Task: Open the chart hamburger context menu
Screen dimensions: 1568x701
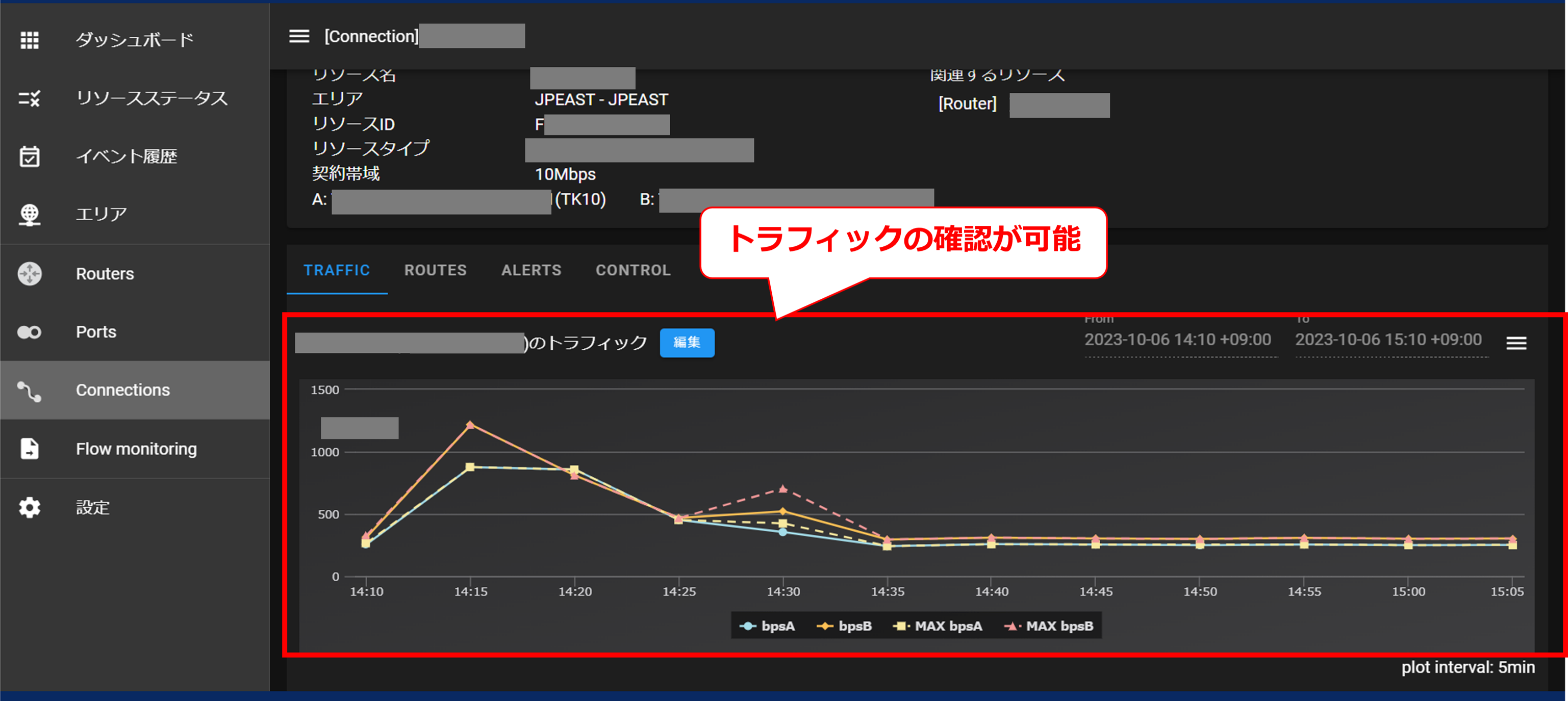Action: tap(1515, 343)
